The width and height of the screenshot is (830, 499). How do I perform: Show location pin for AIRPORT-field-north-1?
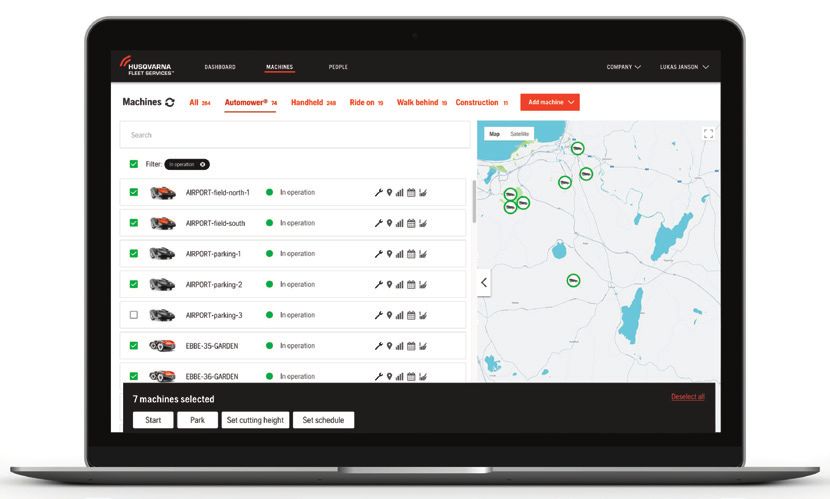(389, 193)
